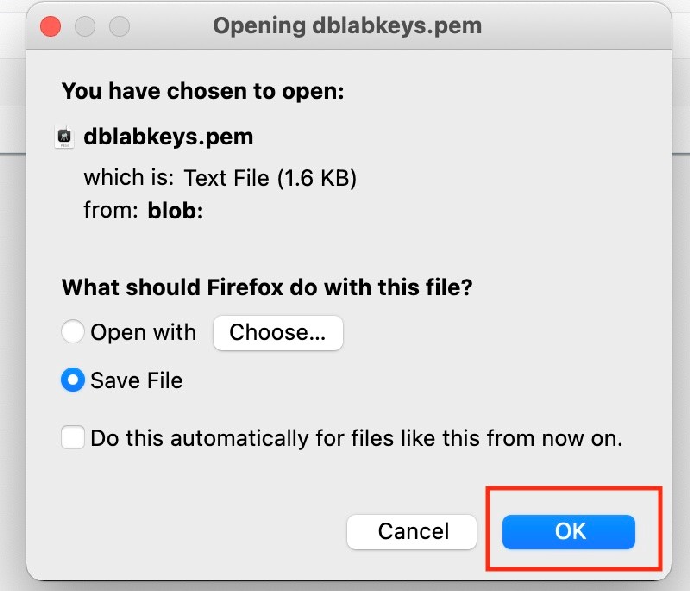Enable the Do this automatically checkbox
690x591 pixels.
(x=73, y=438)
